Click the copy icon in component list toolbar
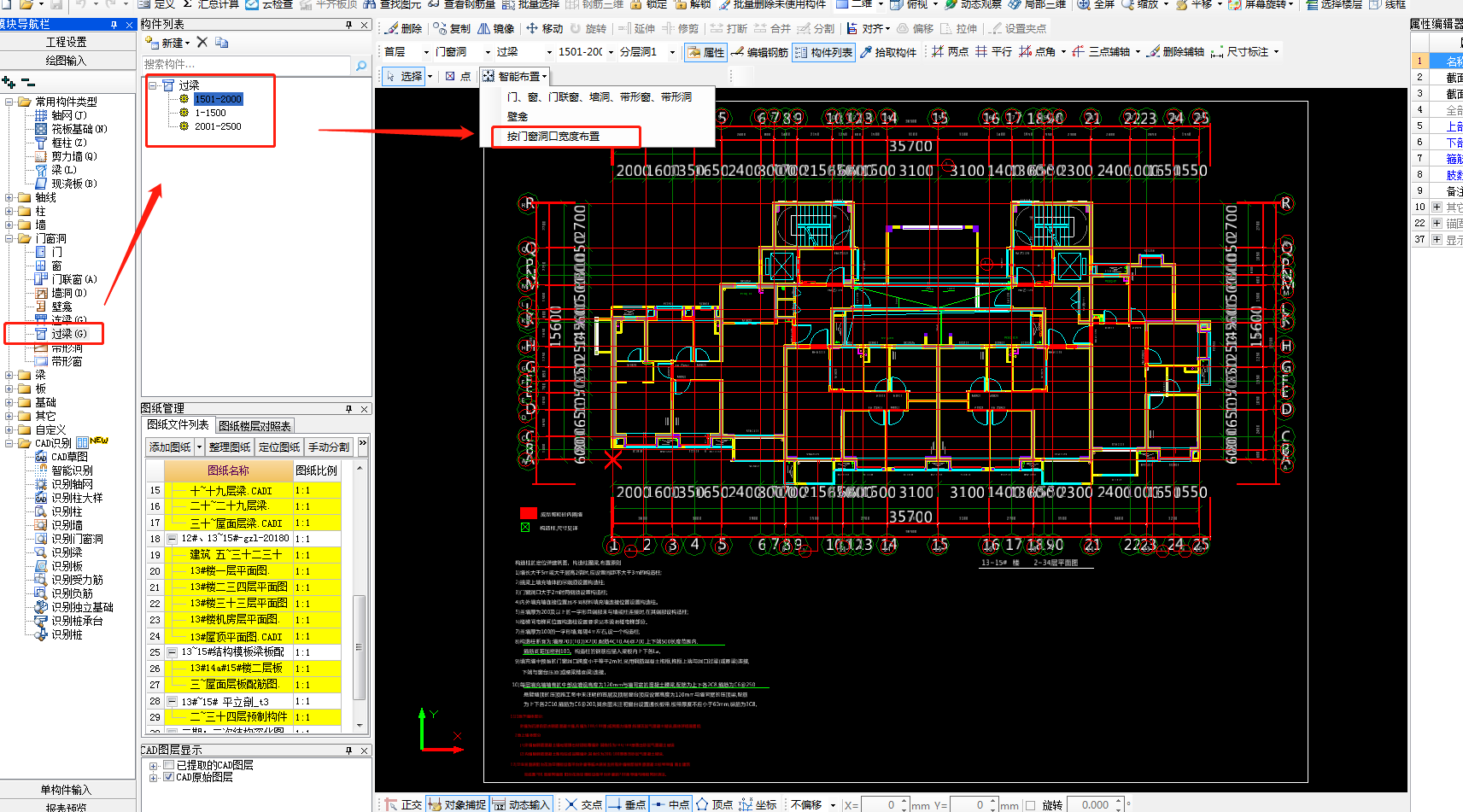1463x812 pixels. click(x=222, y=42)
